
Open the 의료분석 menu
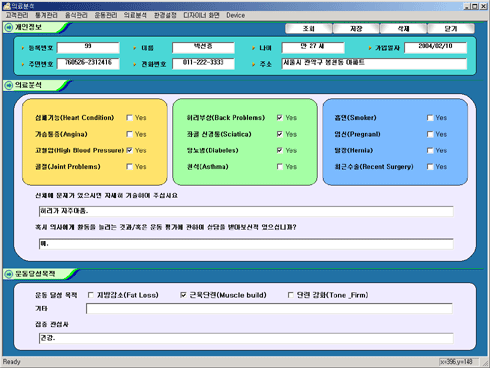click(135, 15)
